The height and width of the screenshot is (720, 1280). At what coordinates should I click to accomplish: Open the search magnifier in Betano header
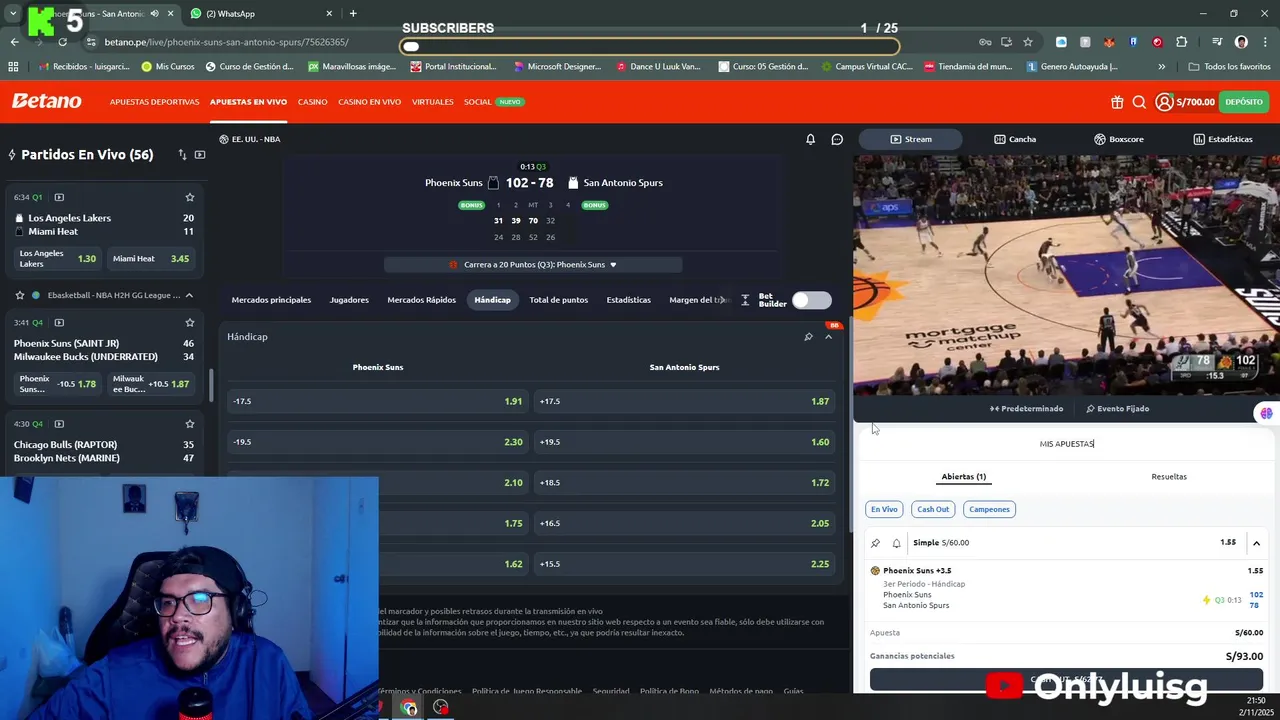coord(1139,102)
